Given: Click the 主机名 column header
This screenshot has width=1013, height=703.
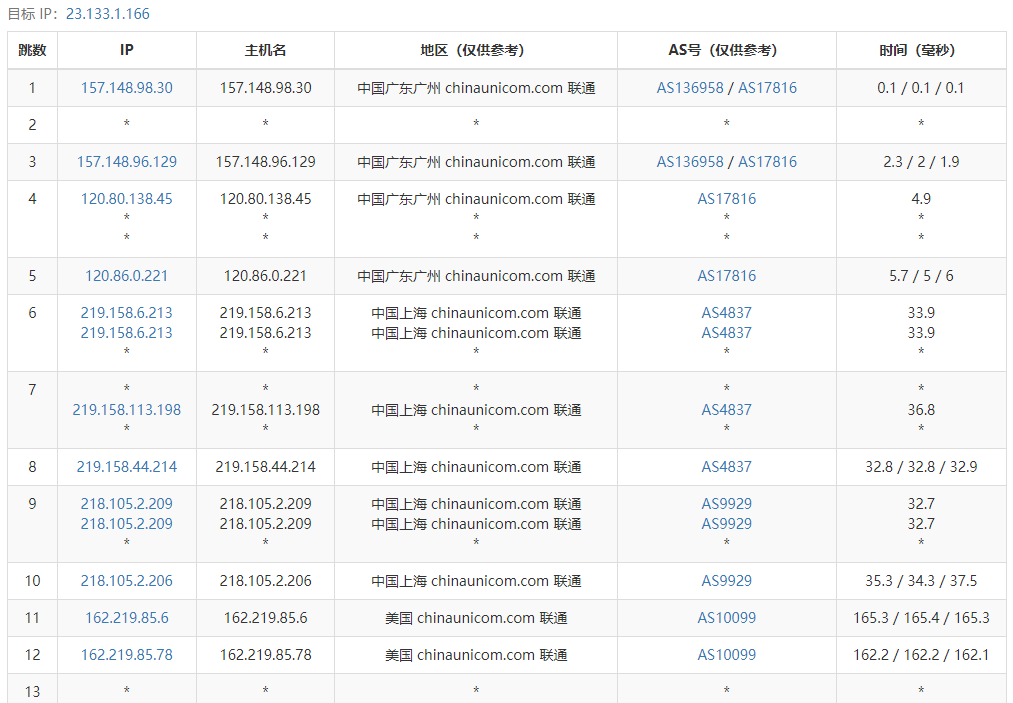Looking at the screenshot, I should click(266, 50).
